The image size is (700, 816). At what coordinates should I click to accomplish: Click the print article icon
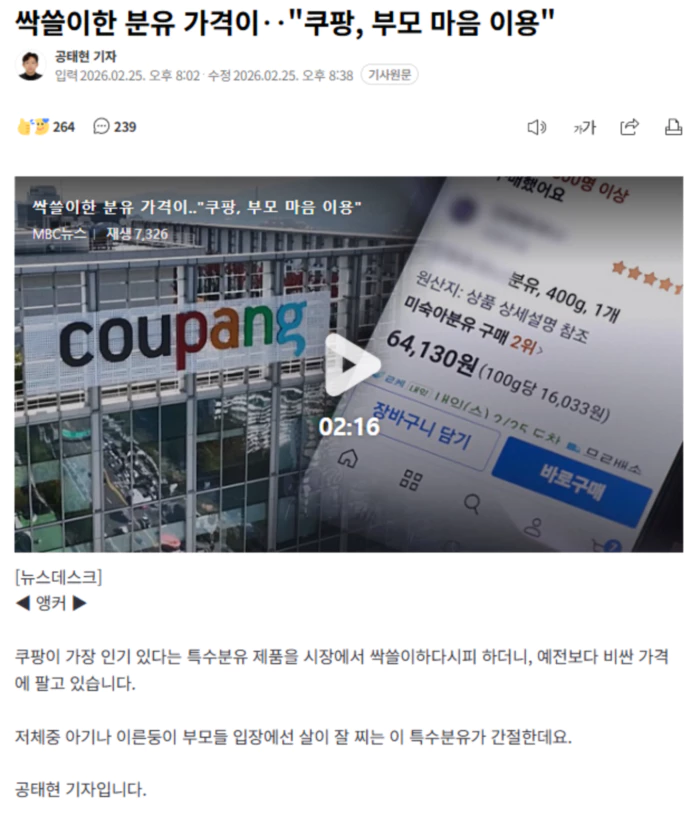click(673, 127)
